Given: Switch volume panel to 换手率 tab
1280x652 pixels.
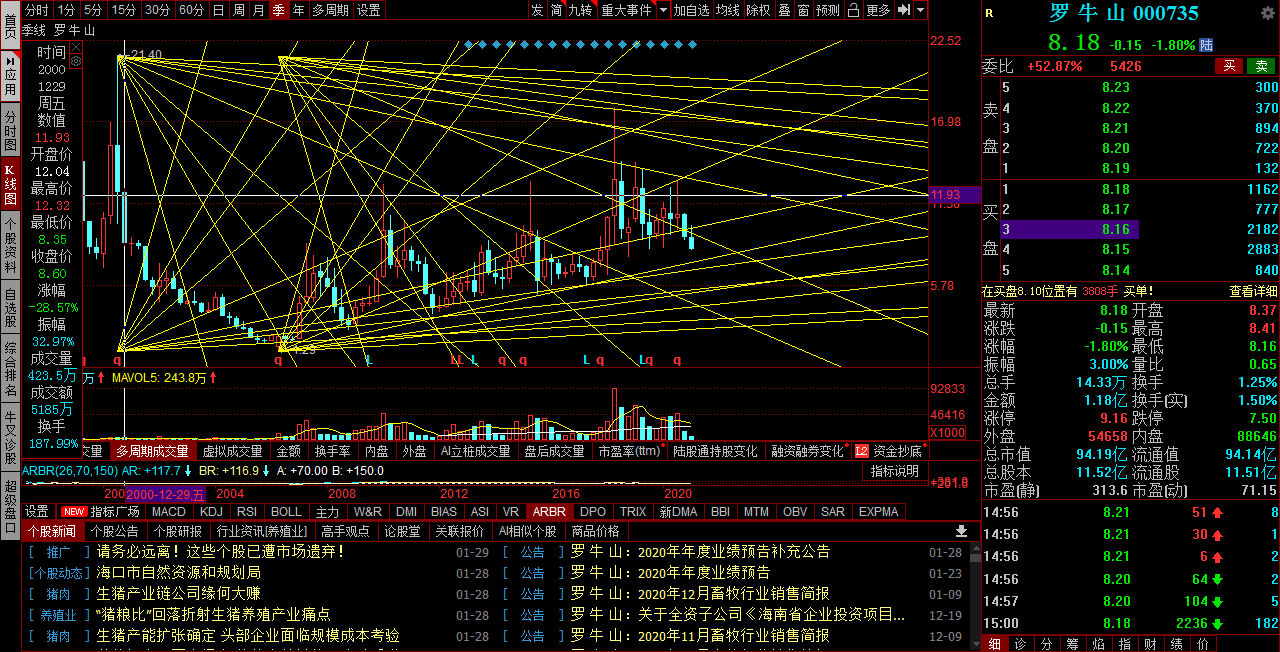Looking at the screenshot, I should tap(332, 451).
